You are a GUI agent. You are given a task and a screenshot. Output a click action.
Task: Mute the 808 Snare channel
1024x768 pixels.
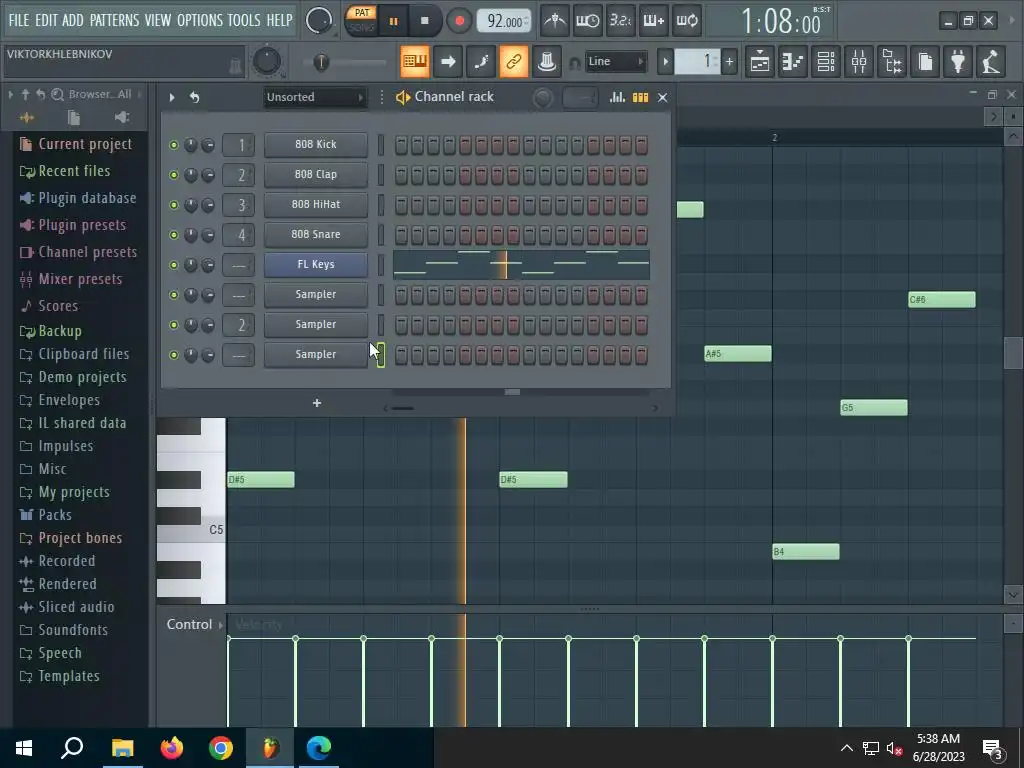pos(174,235)
